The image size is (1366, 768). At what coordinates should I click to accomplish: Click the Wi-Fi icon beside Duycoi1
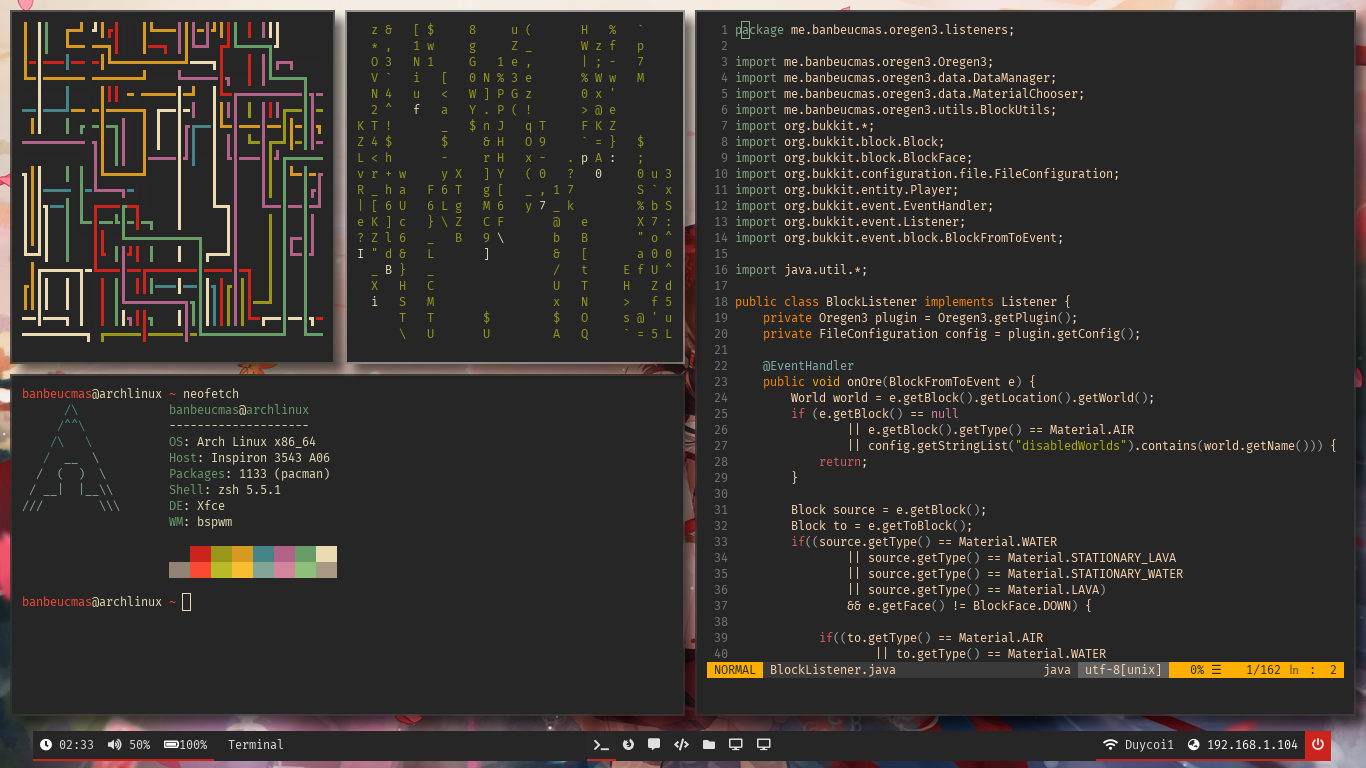(1110, 745)
